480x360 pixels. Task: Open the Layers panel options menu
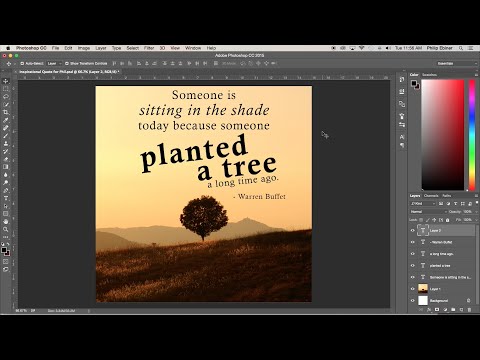476,196
